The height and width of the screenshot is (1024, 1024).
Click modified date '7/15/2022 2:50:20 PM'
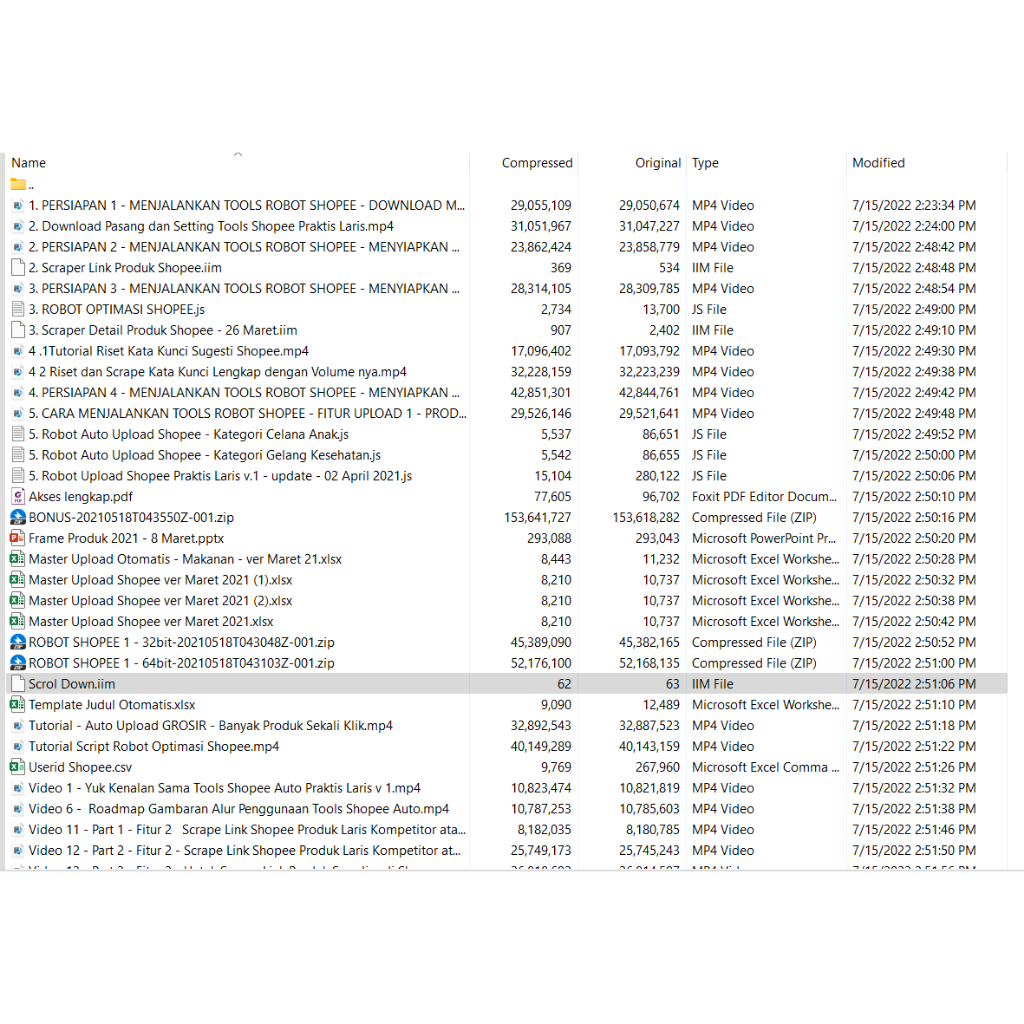click(914, 539)
